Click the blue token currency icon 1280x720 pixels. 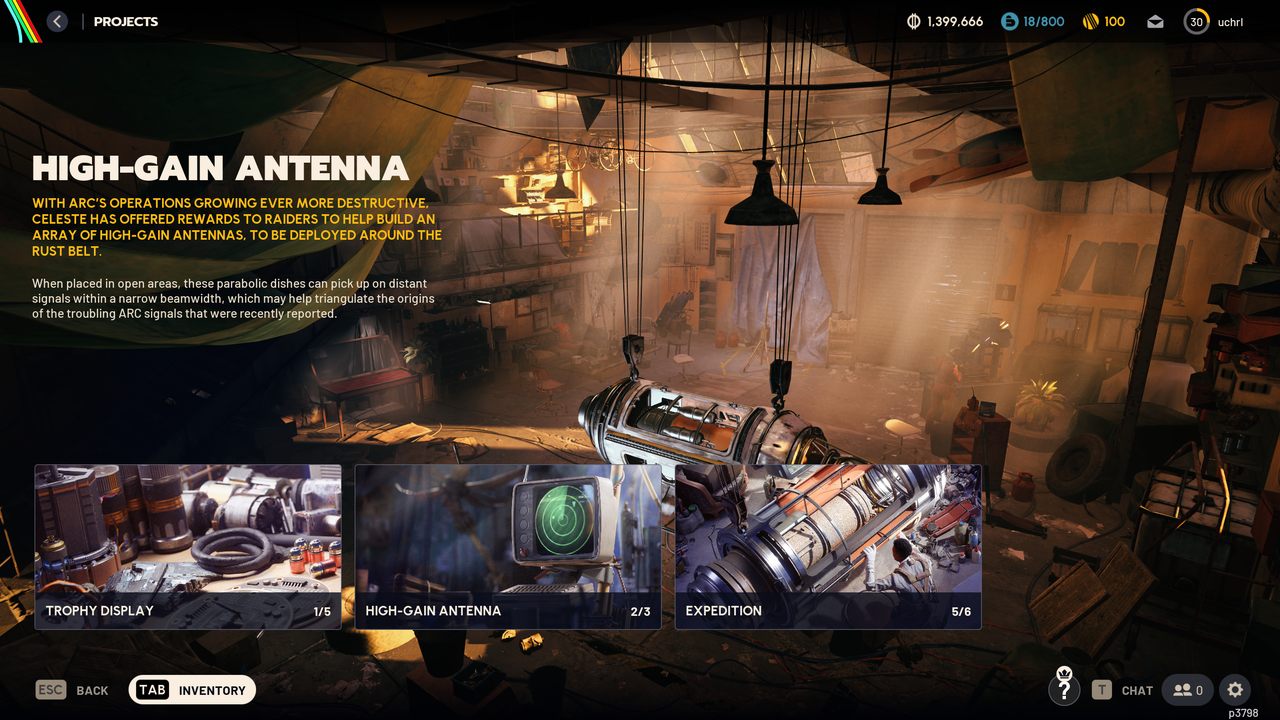1009,21
